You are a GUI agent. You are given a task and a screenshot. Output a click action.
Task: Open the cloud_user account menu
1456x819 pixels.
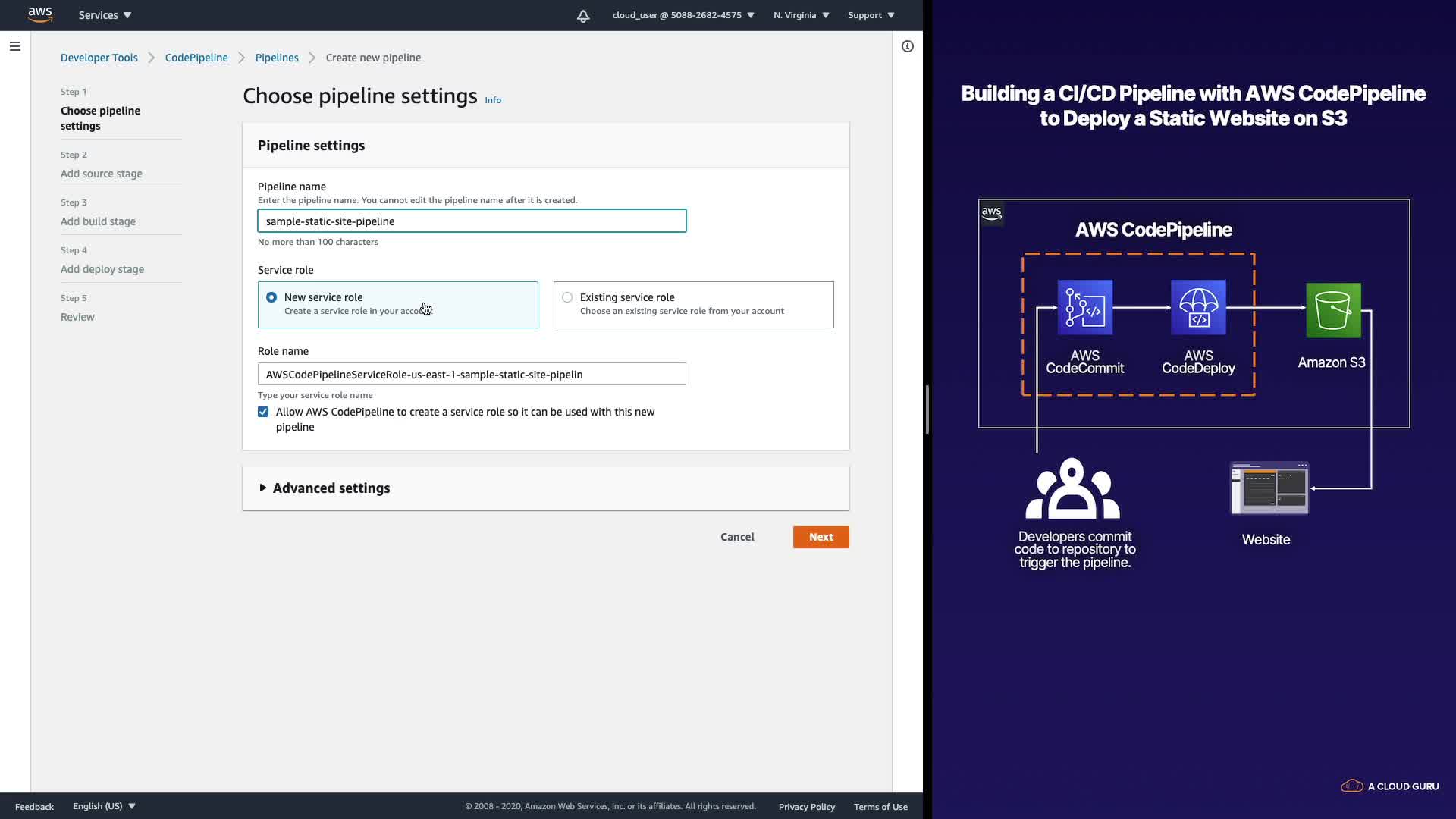(682, 15)
